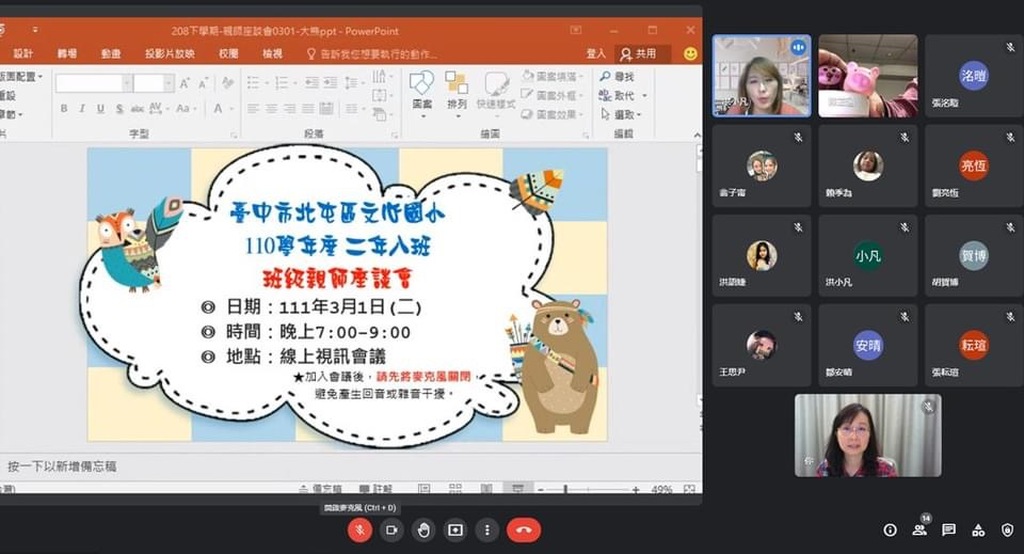The height and width of the screenshot is (554, 1024).
Task: Click the fit slide to window icon
Action: tap(690, 489)
